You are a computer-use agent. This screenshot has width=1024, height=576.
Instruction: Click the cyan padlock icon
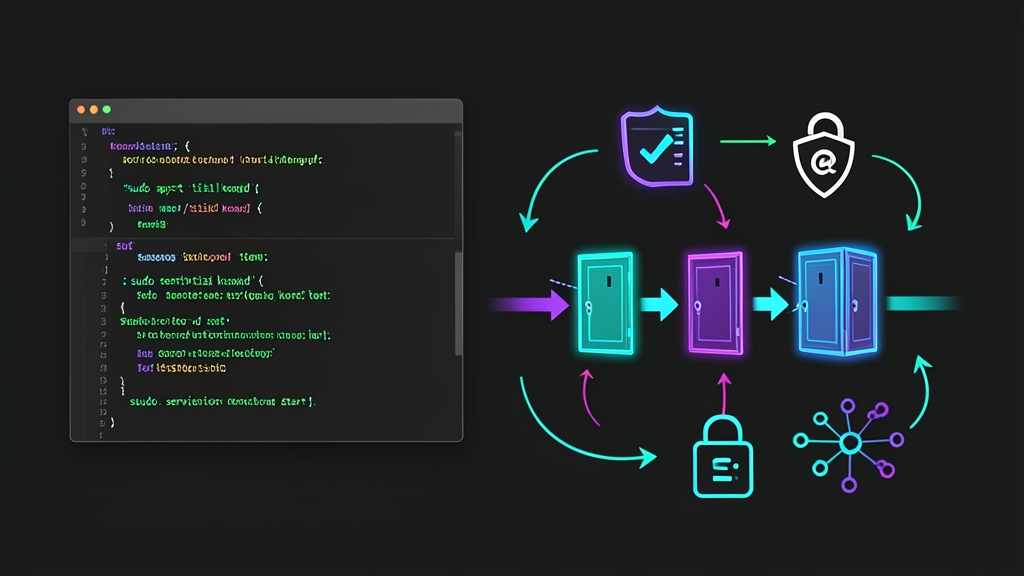click(x=723, y=456)
